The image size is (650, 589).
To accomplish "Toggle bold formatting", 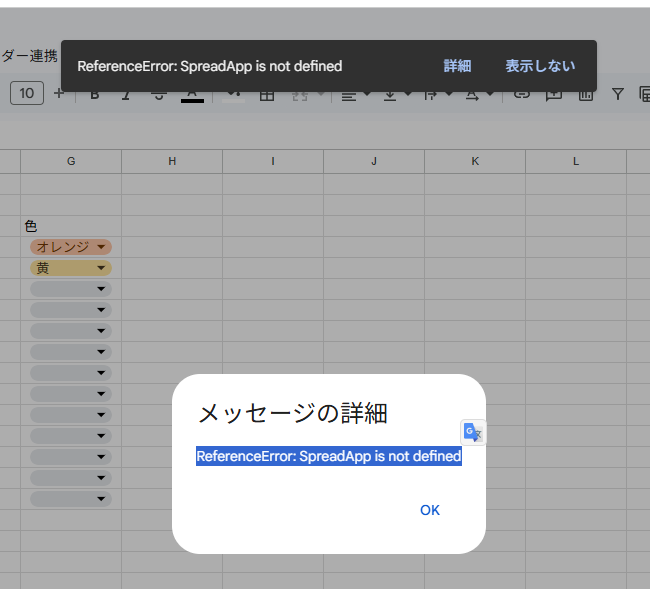I will [95, 95].
